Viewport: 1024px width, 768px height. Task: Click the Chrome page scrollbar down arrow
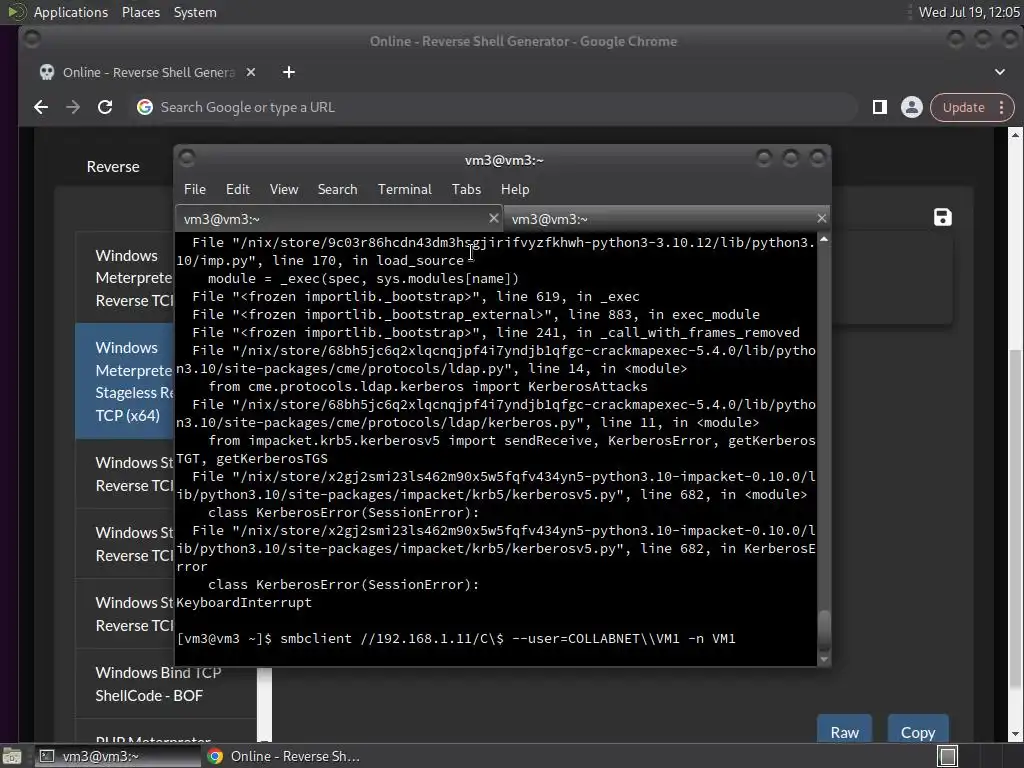tap(1015, 735)
